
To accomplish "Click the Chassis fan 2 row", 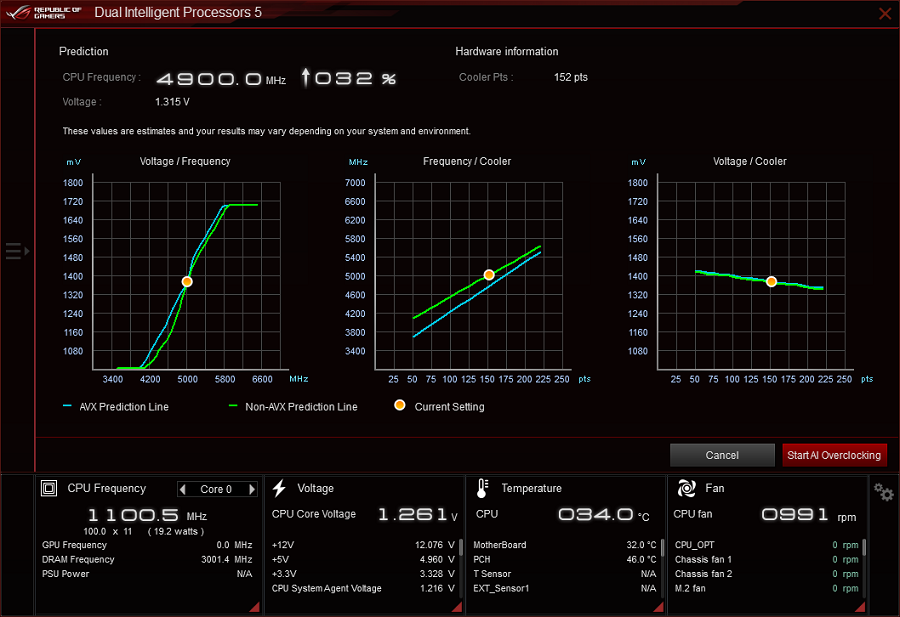I will (766, 573).
